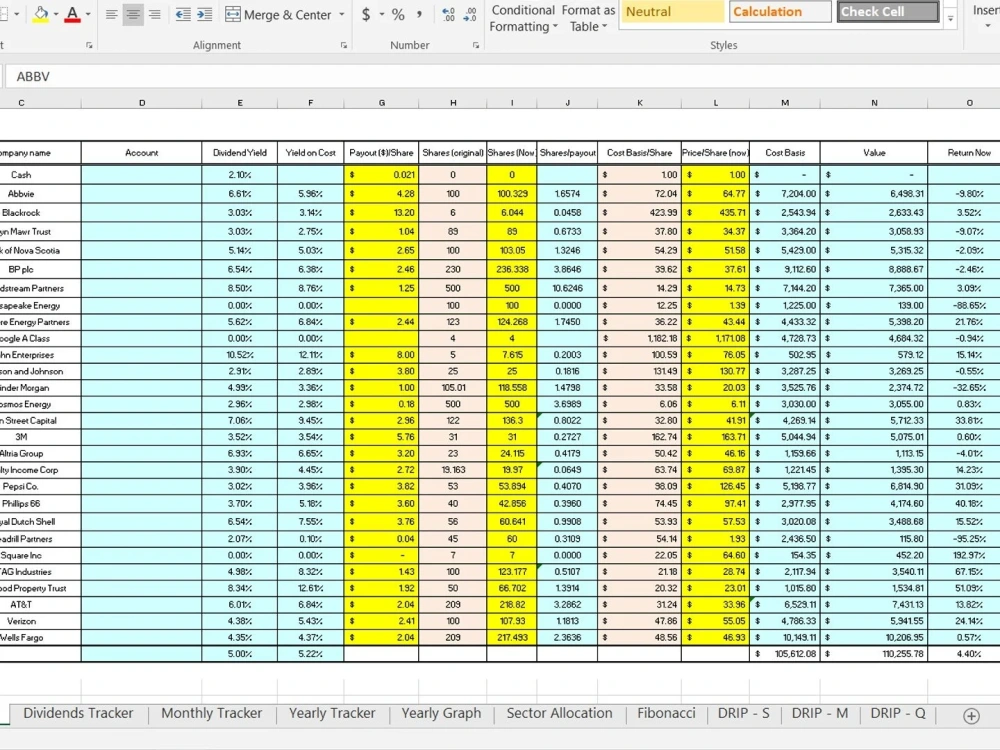Image resolution: width=1000 pixels, height=750 pixels.
Task: Click the formula bar containing ABBV
Action: pos(503,77)
